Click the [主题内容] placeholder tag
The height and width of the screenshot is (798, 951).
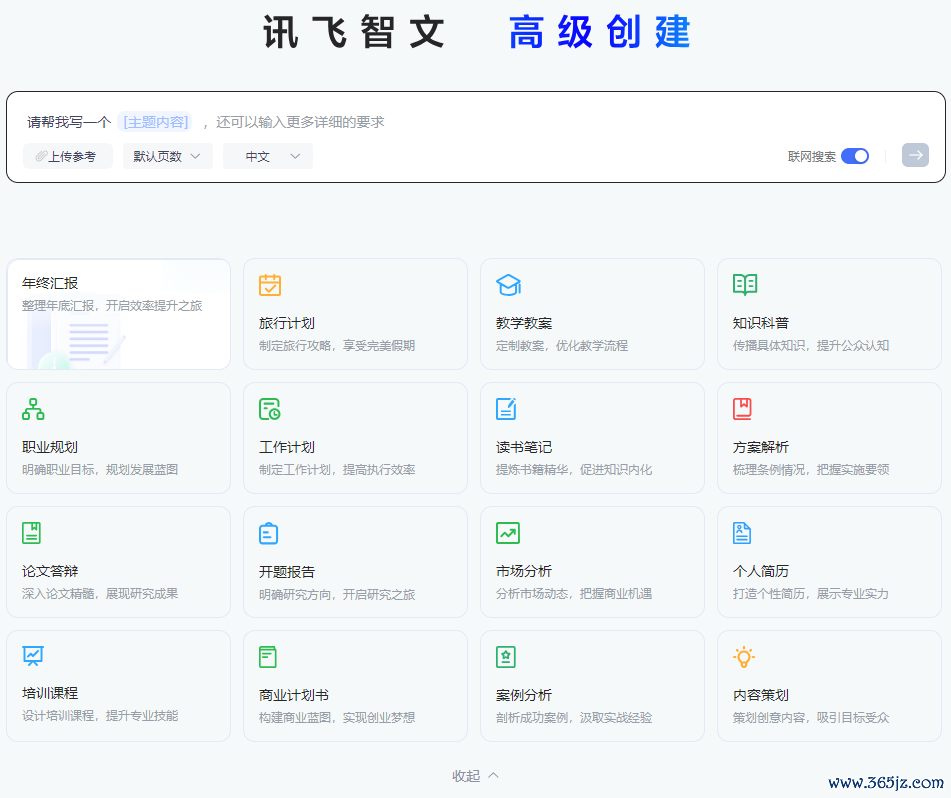155,122
